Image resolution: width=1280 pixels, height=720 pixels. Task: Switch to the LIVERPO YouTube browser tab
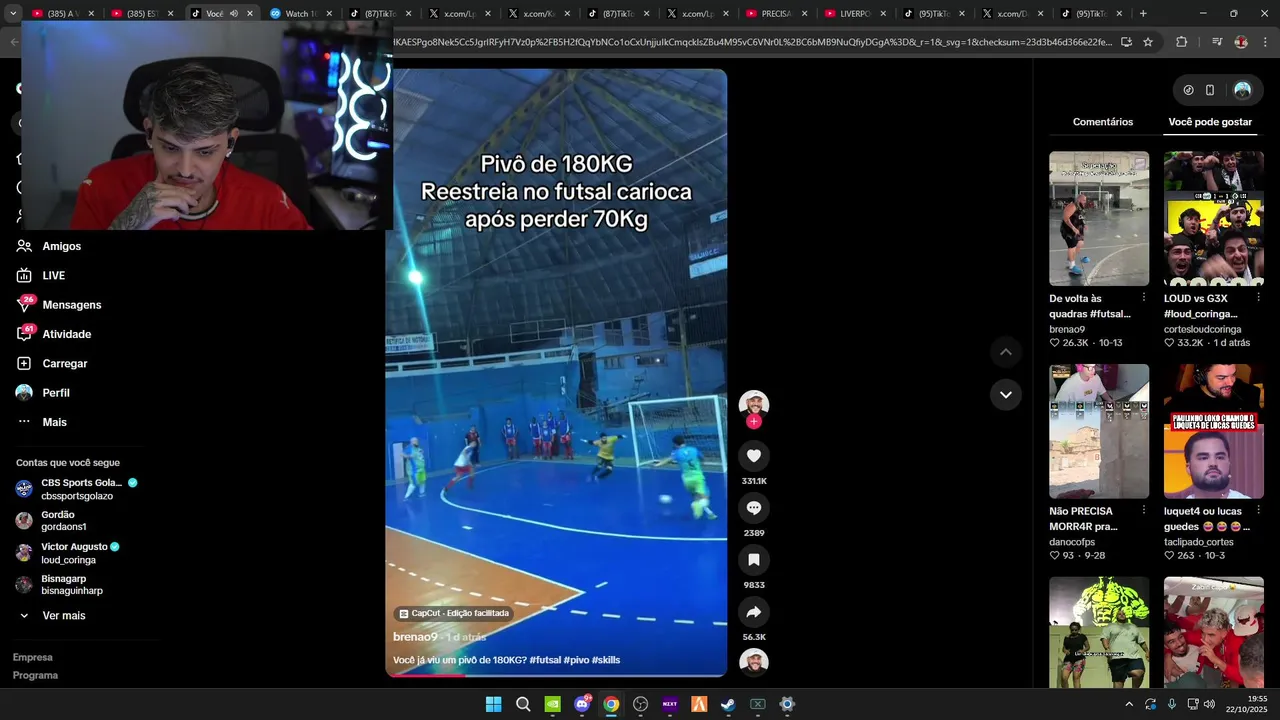point(855,14)
